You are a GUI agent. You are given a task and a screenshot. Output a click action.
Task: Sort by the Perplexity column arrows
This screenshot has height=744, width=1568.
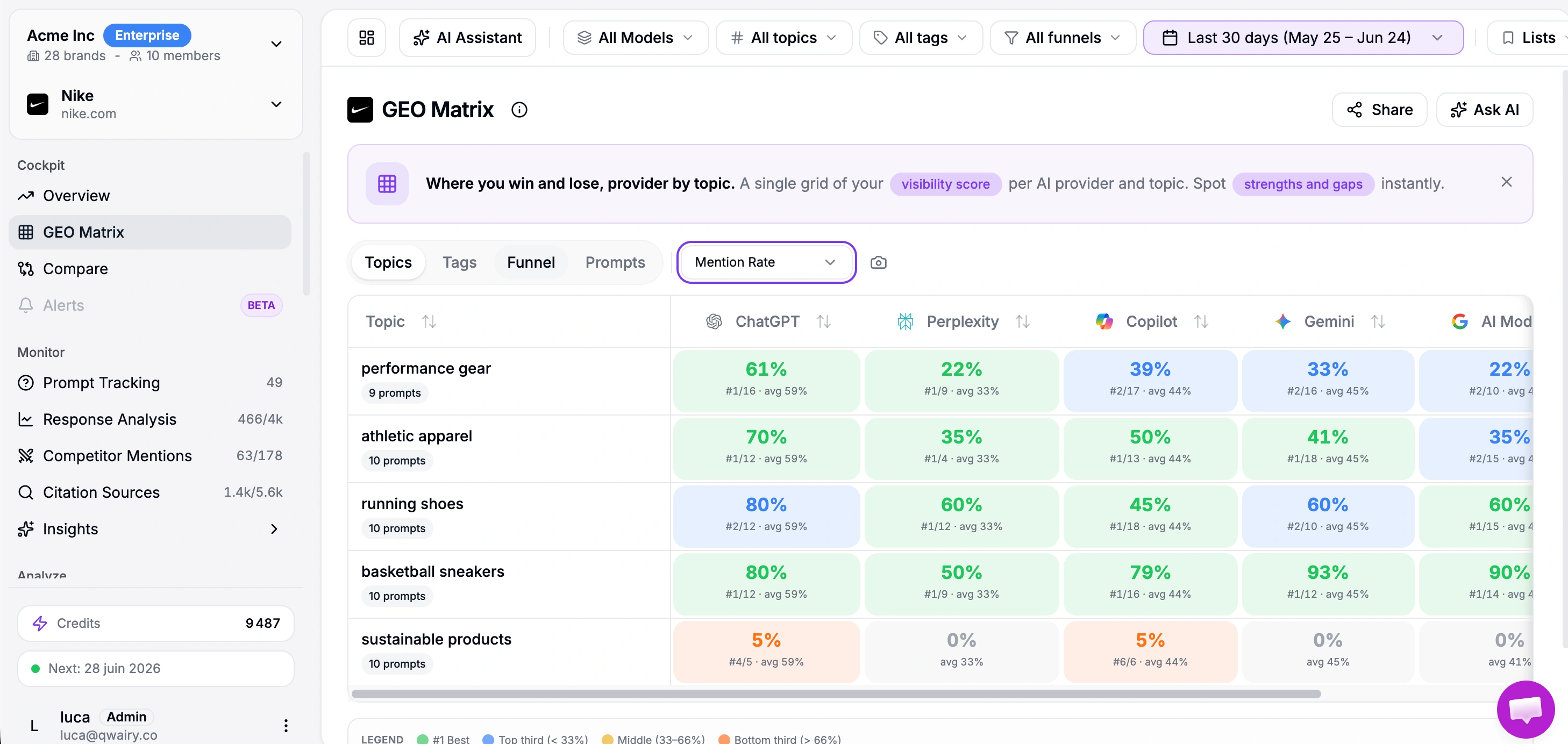[x=1022, y=321]
